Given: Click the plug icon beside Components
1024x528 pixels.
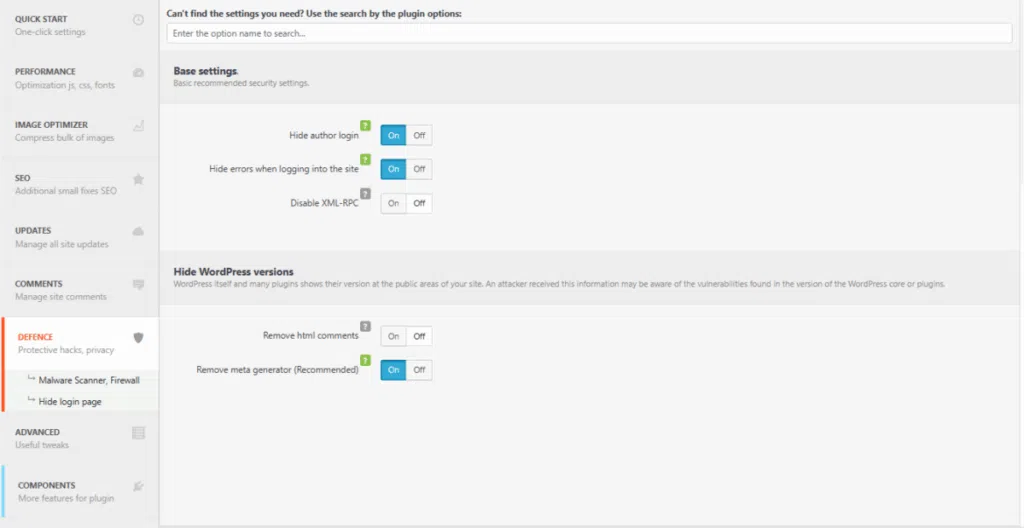Looking at the screenshot, I should (x=138, y=487).
